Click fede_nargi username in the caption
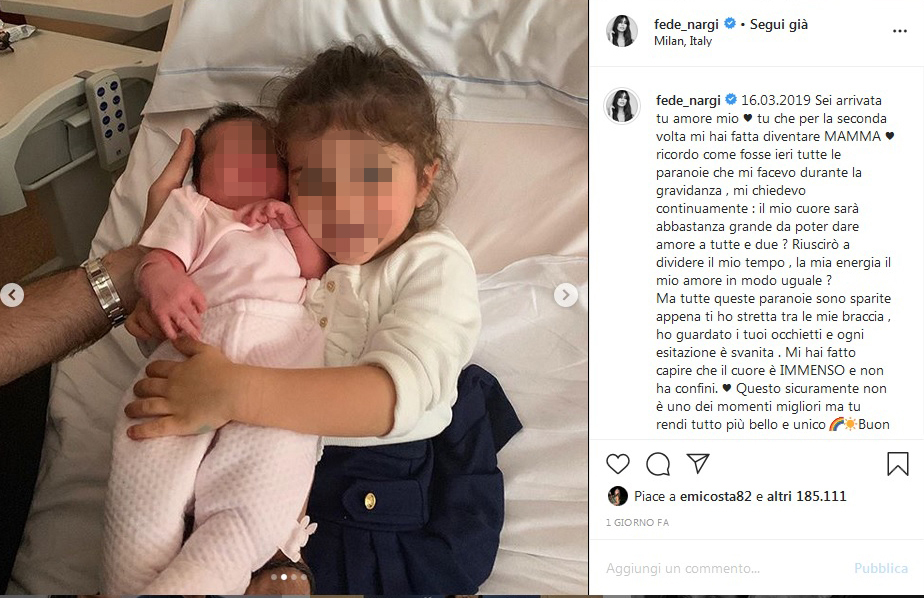This screenshot has width=924, height=598. point(688,100)
